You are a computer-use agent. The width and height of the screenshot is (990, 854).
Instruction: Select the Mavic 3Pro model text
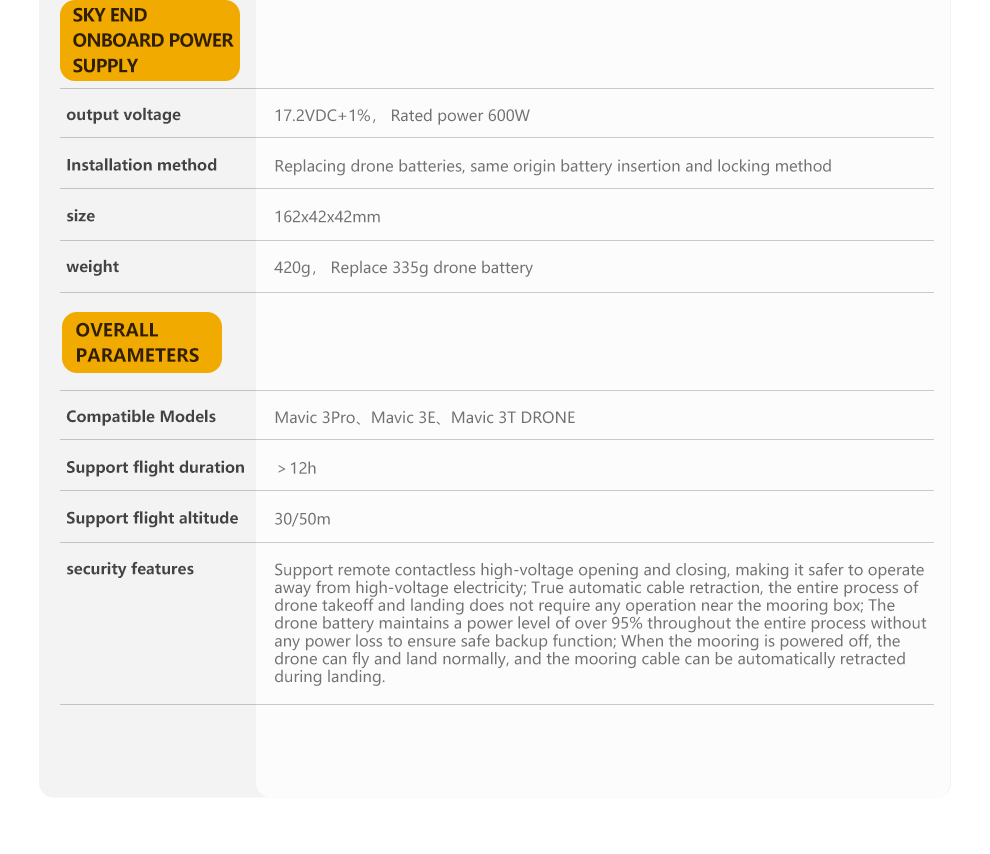tap(315, 418)
